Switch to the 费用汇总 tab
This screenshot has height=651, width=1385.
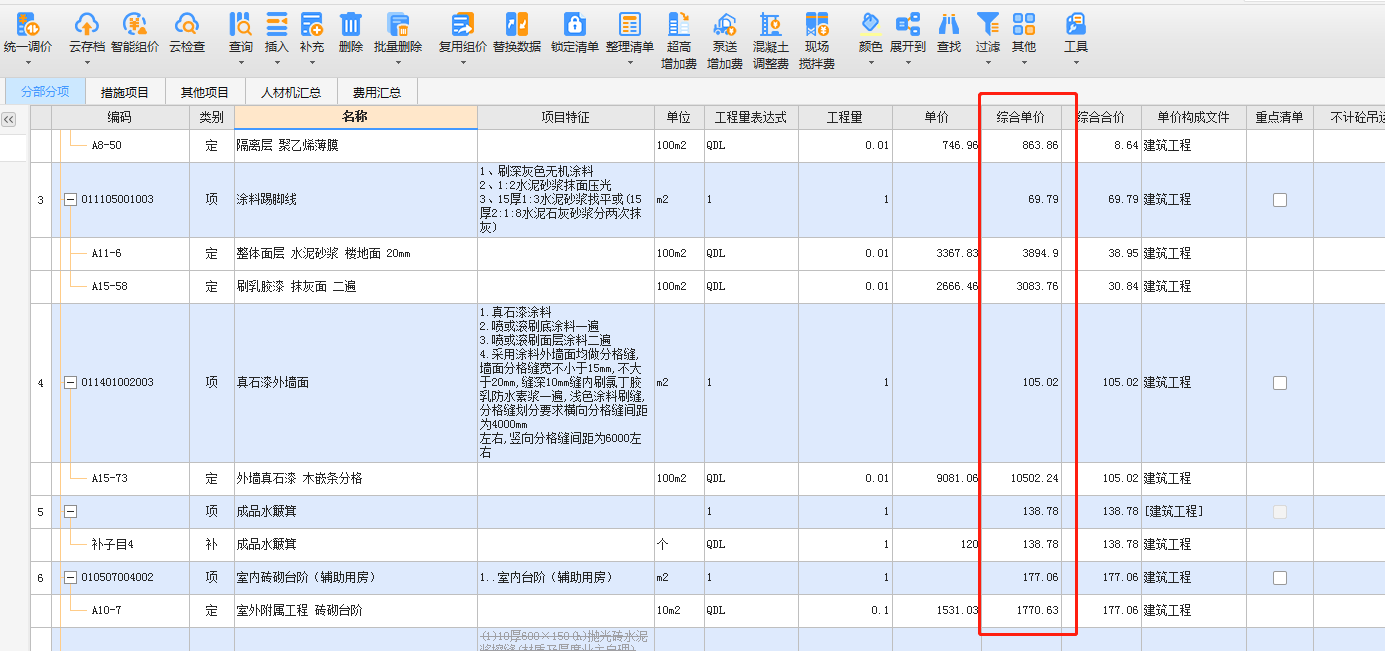tap(377, 92)
